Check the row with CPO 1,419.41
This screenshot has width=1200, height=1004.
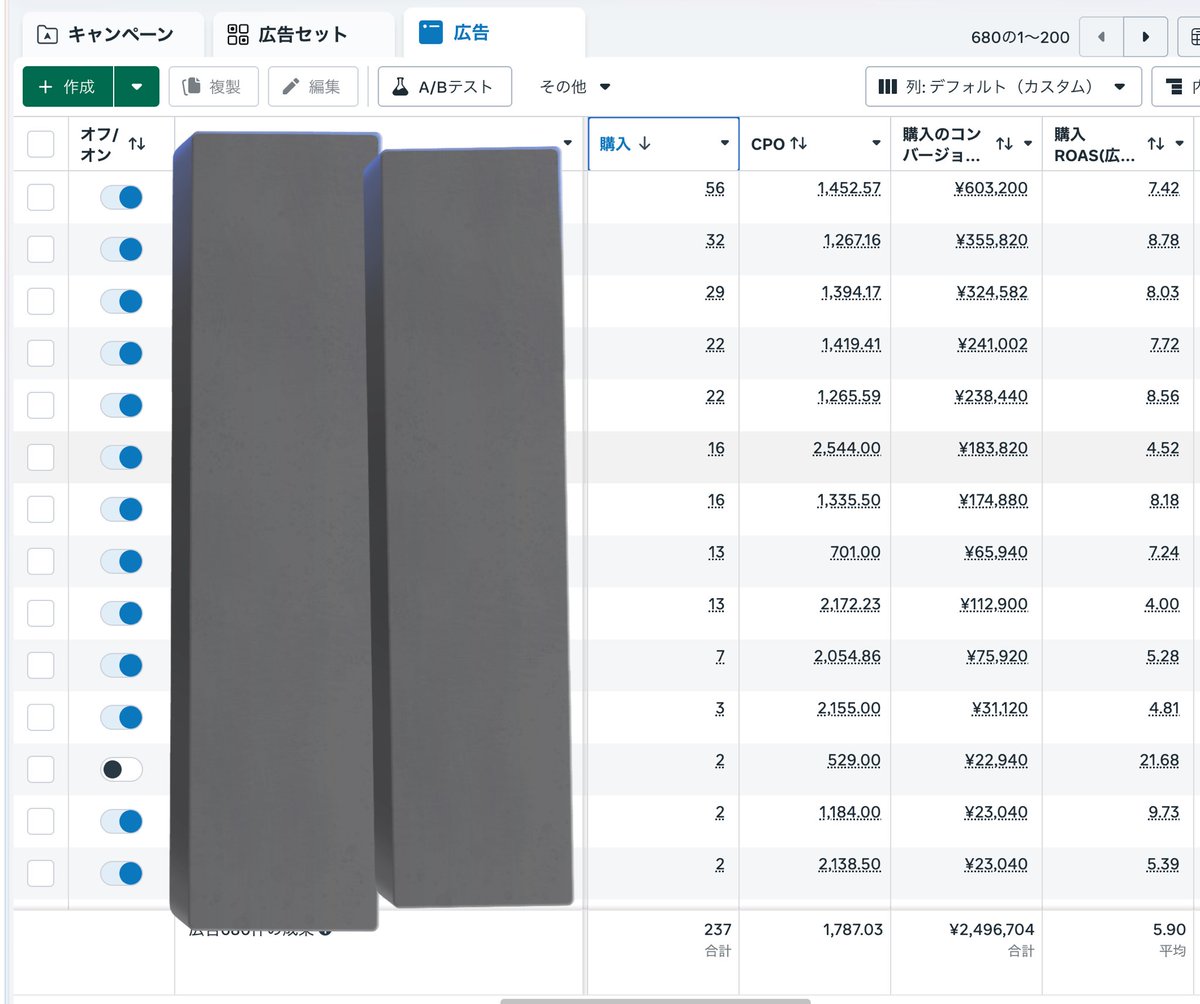tap(40, 353)
